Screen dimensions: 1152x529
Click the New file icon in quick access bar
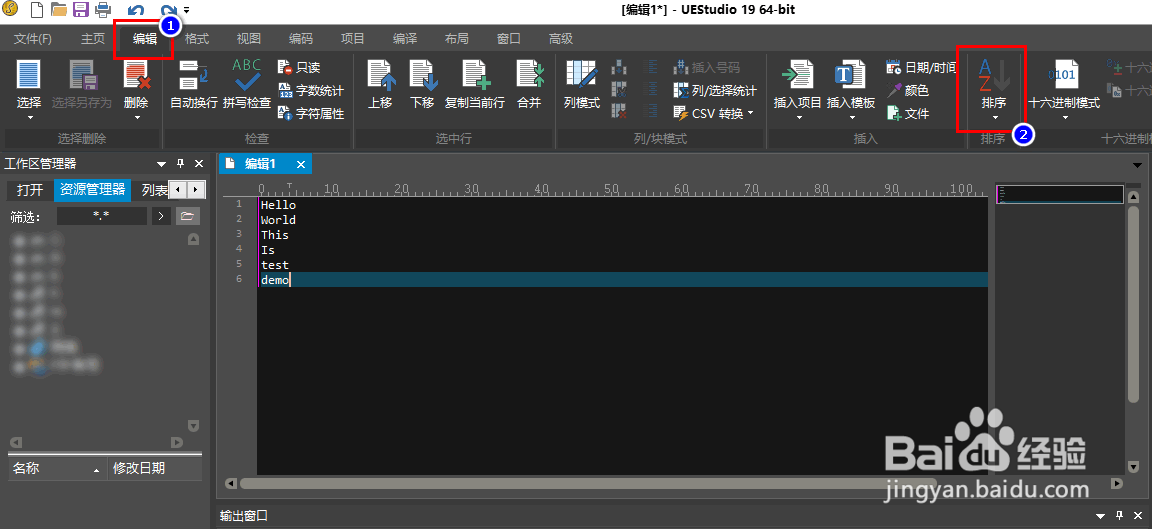tap(36, 10)
